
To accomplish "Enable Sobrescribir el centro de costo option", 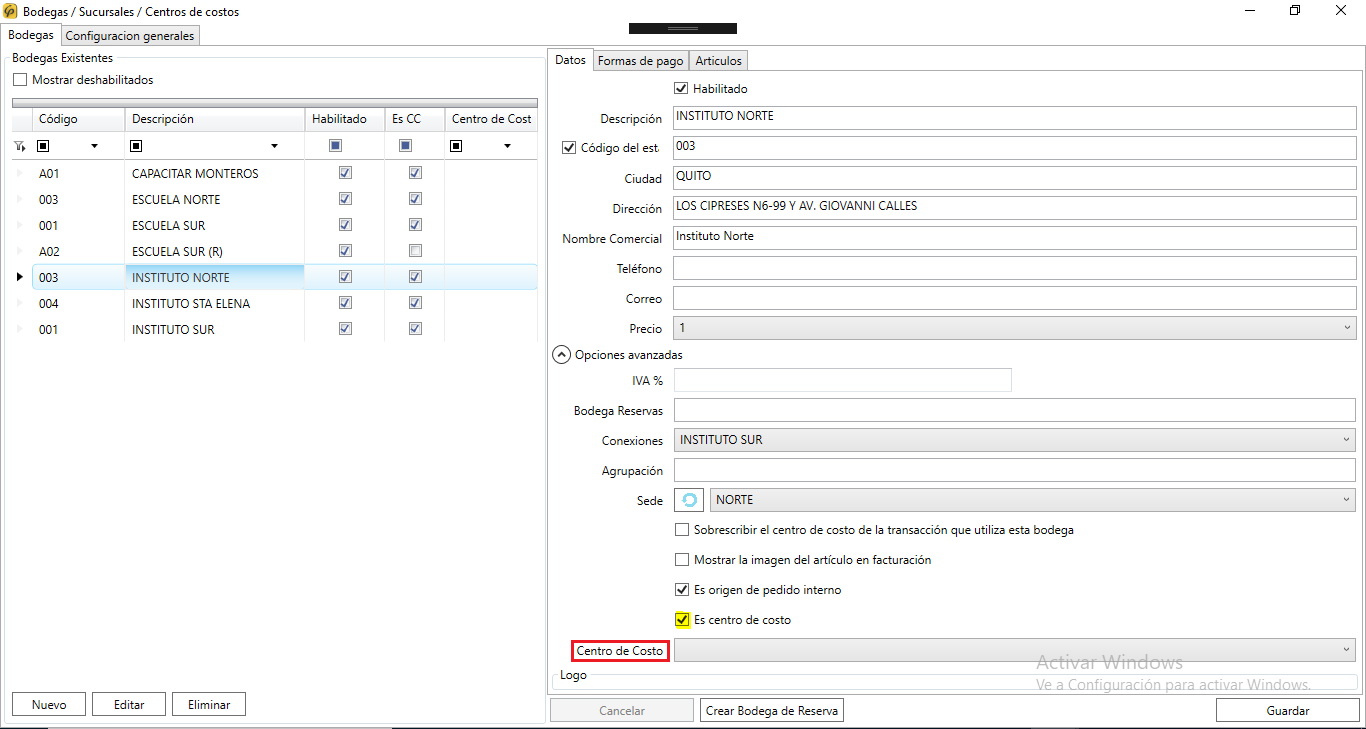I will click(682, 530).
